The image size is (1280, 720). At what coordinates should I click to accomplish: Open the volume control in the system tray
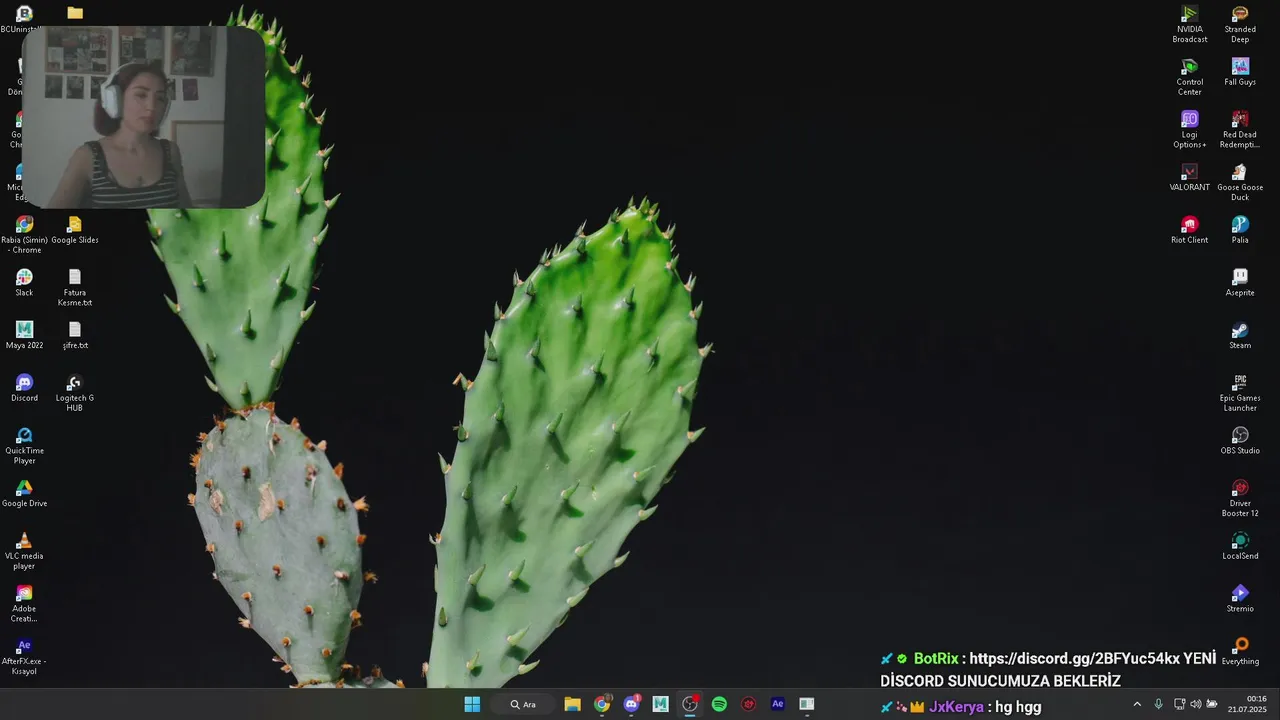click(x=1196, y=704)
